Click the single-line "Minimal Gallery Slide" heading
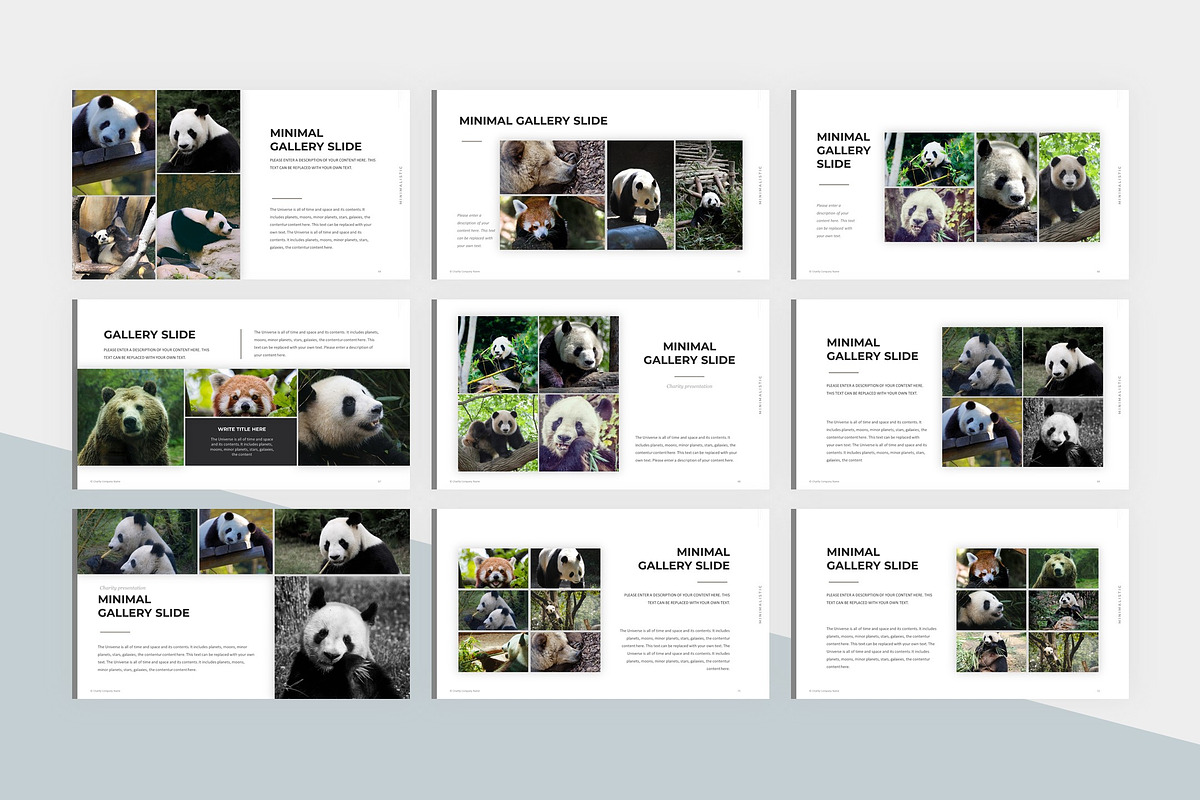Screen dimensions: 1200x800 [x=533, y=121]
